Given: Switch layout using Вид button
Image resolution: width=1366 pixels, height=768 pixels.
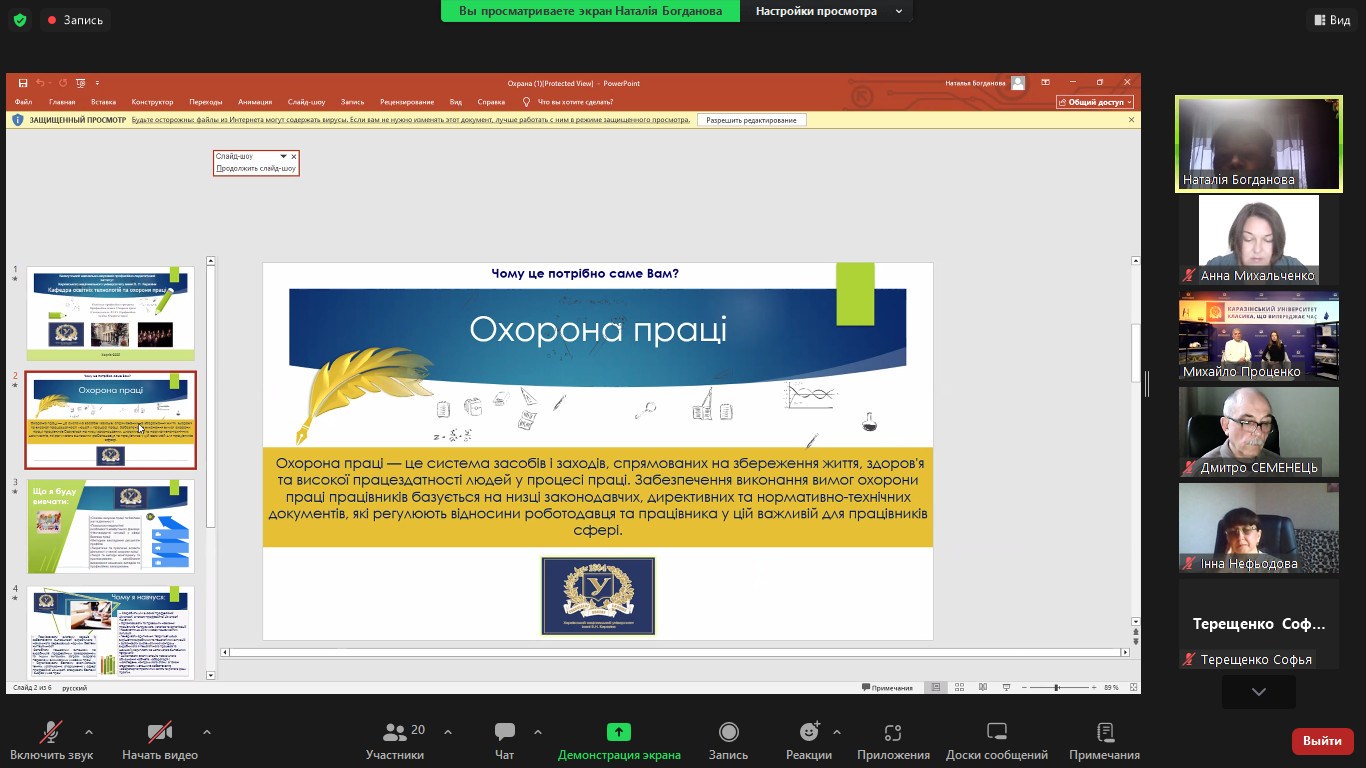Looking at the screenshot, I should click(1331, 20).
